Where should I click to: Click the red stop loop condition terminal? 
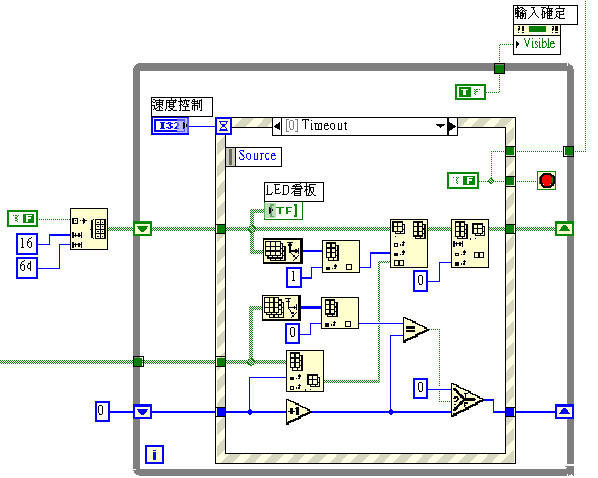tap(547, 180)
